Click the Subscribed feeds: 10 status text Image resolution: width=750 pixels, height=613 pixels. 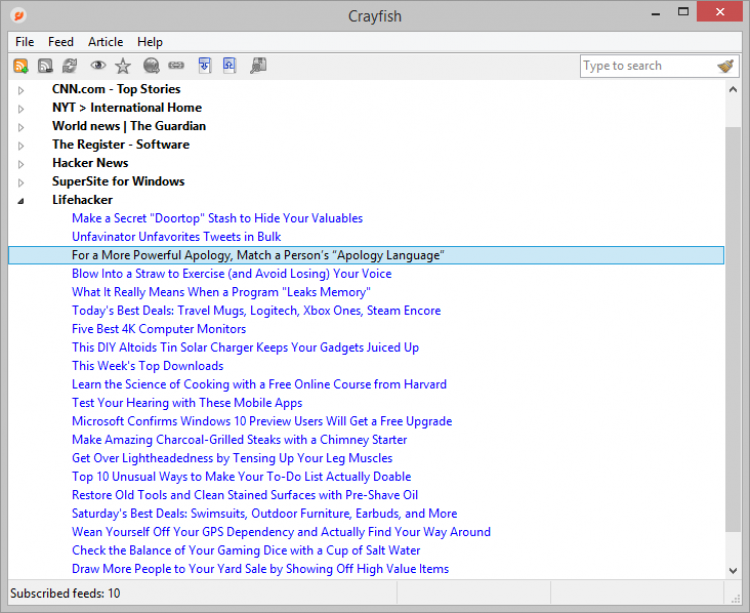pyautogui.click(x=65, y=593)
